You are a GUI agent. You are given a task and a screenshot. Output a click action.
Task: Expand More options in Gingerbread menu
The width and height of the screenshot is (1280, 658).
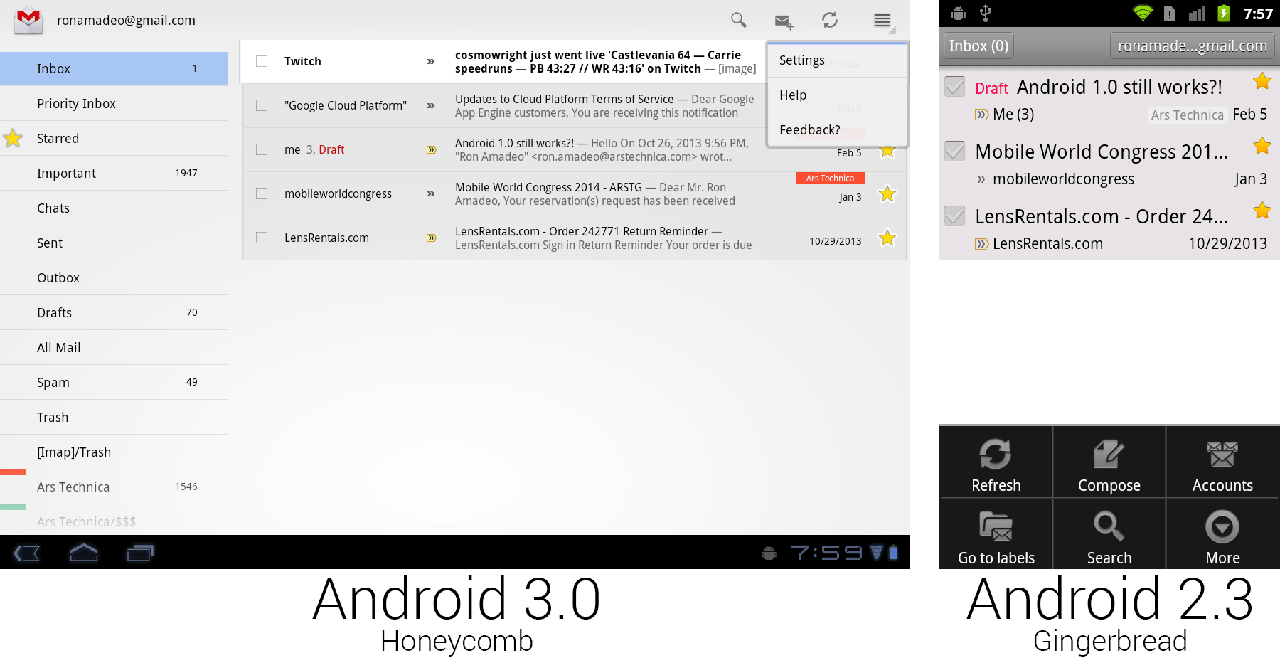[1222, 539]
